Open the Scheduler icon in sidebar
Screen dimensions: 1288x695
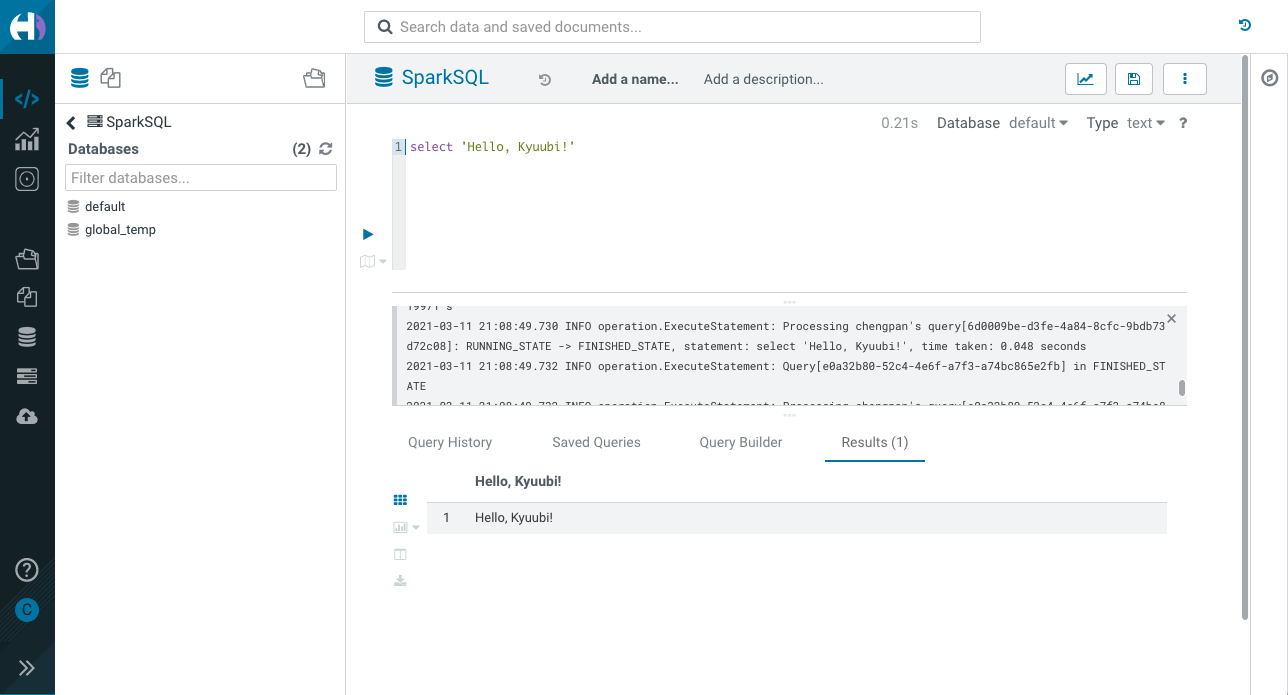point(27,179)
